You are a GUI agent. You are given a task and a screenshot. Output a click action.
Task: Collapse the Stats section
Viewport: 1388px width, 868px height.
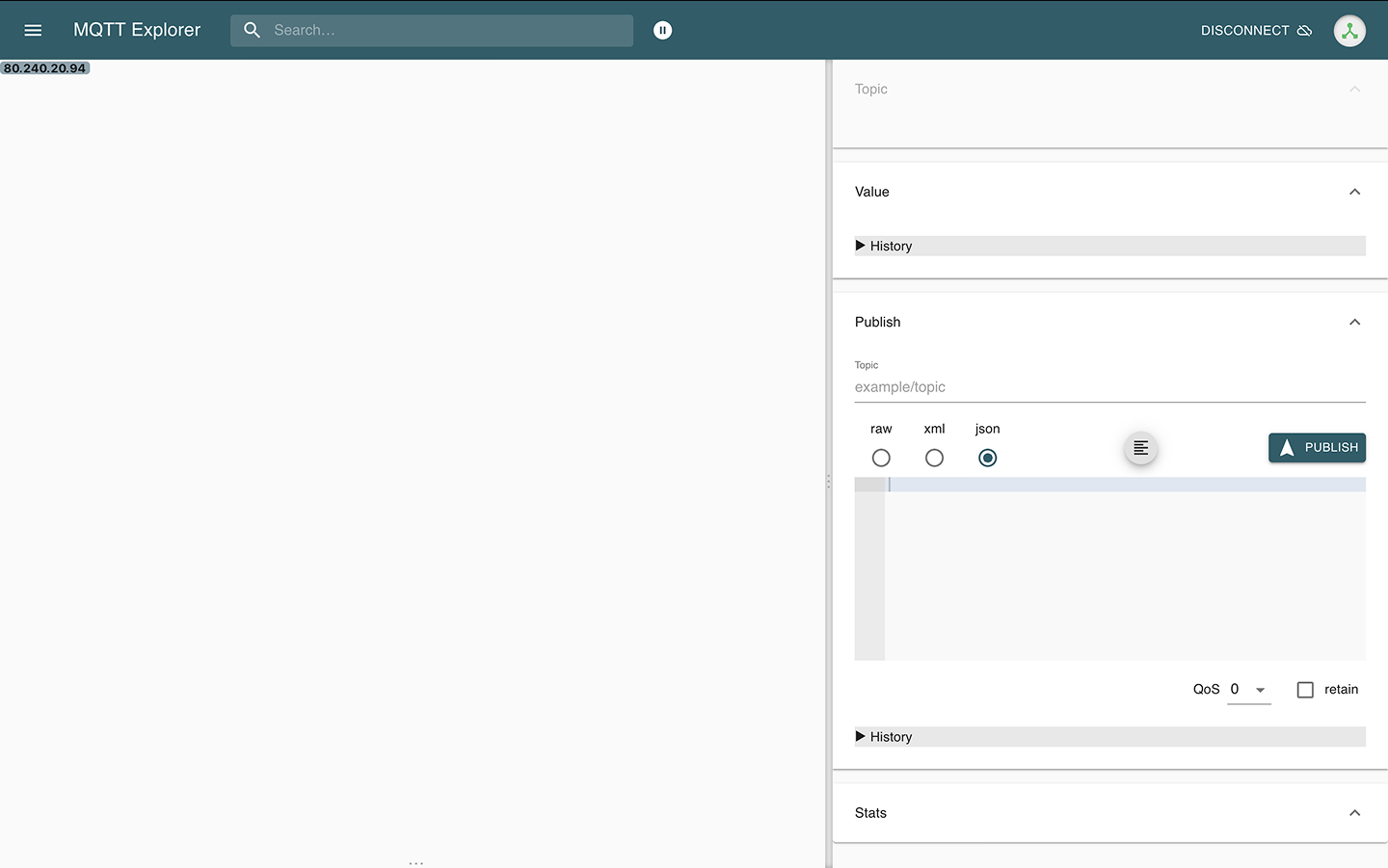[1354, 813]
